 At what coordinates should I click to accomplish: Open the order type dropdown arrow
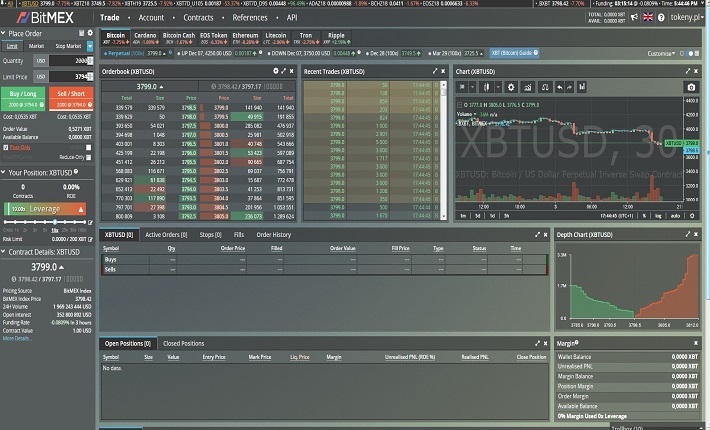[91, 46]
